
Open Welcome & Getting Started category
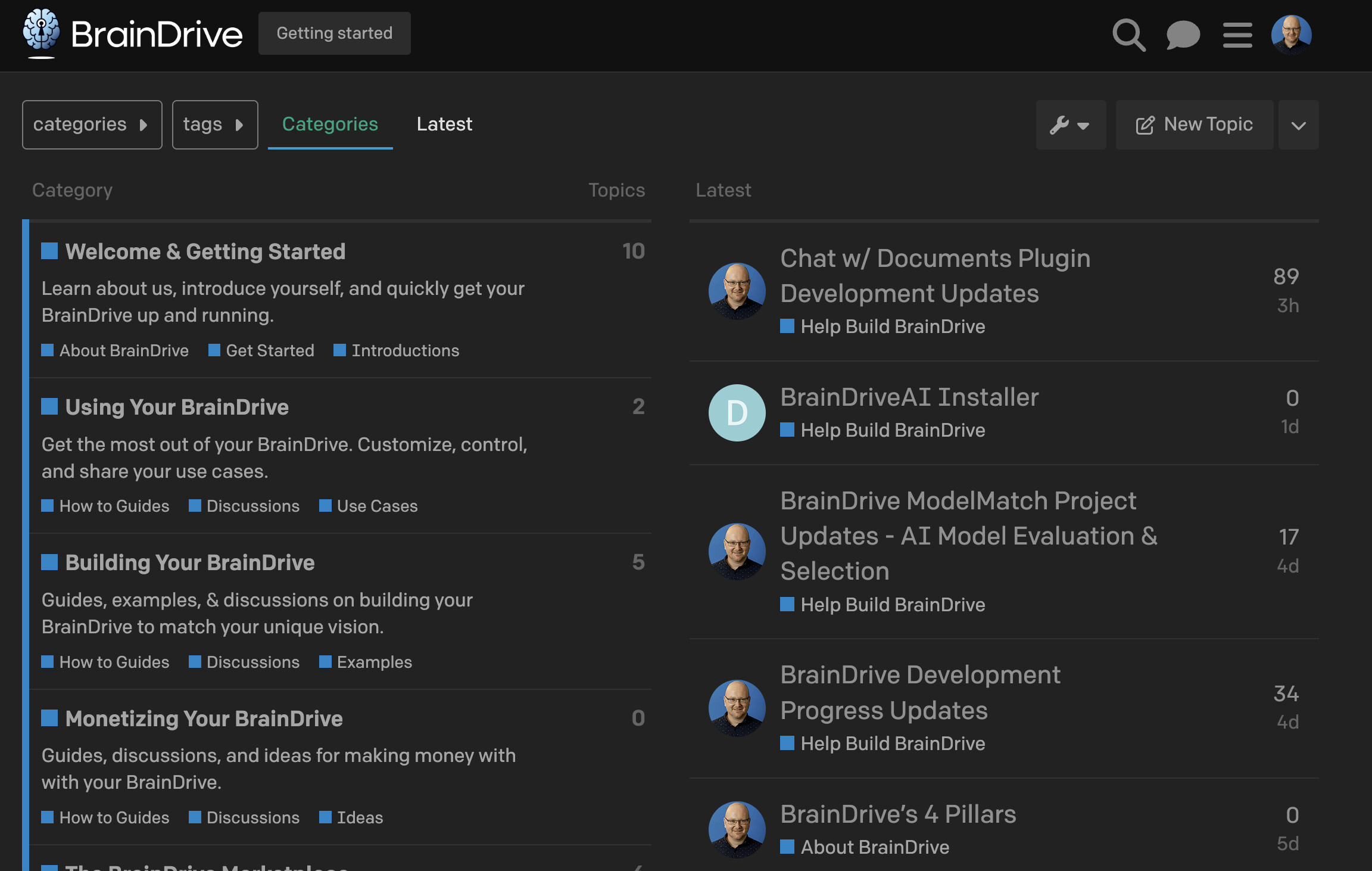[205, 251]
